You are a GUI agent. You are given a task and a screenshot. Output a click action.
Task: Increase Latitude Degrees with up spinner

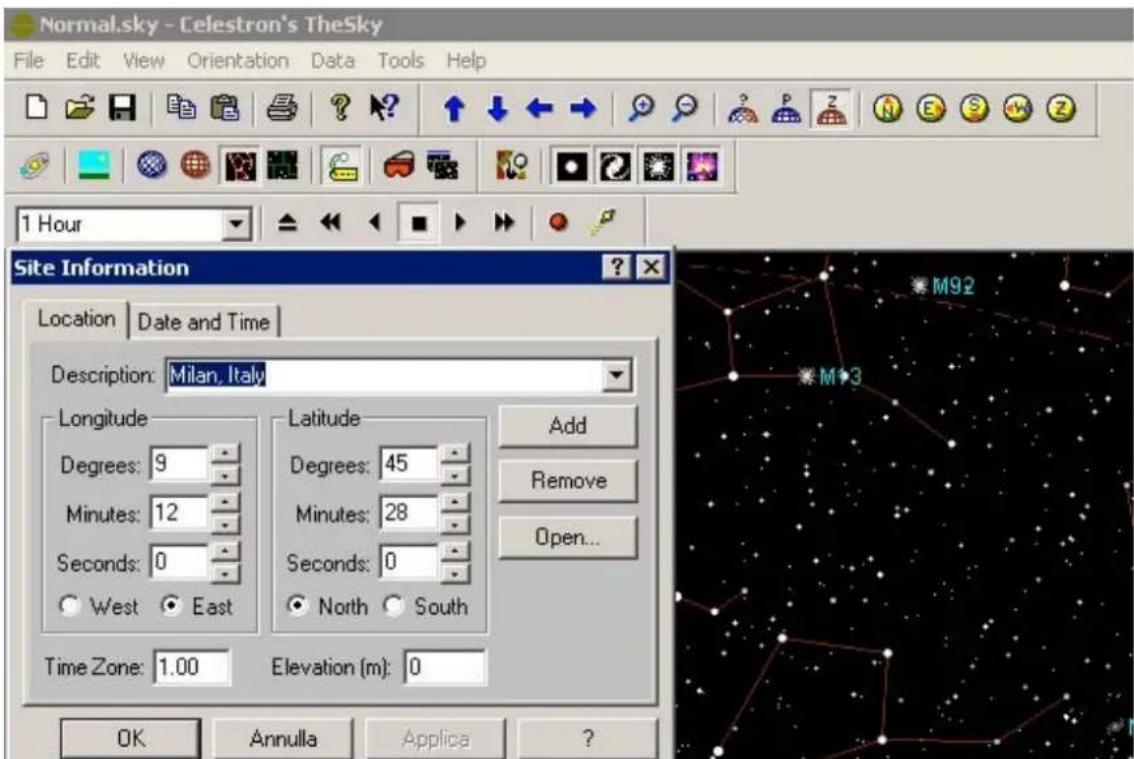point(455,454)
